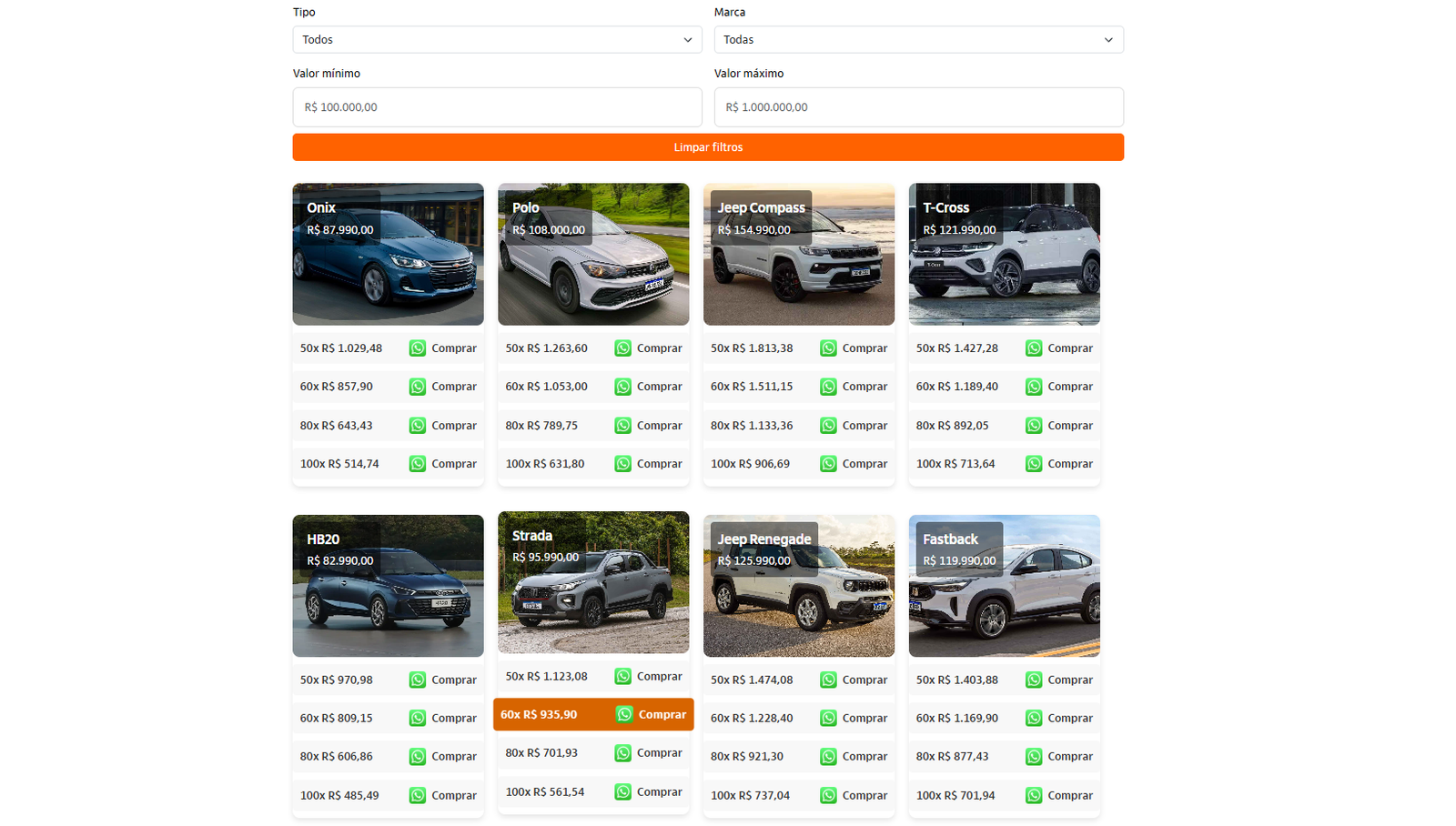
Task: Open the HB20 car photo
Action: coord(389,586)
